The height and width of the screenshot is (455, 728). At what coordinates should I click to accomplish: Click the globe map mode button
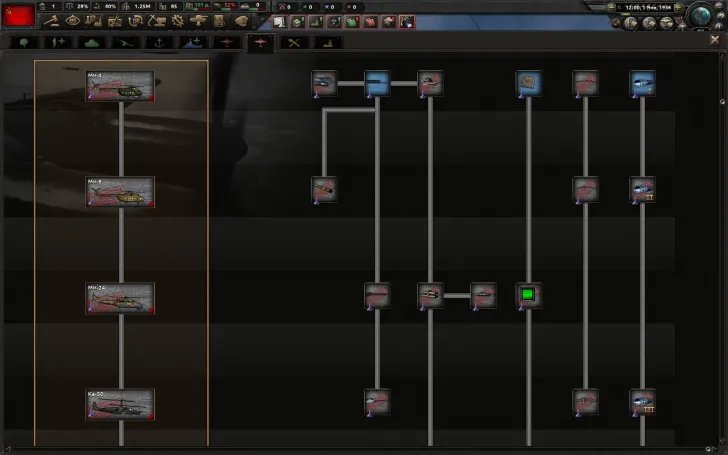[x=701, y=15]
